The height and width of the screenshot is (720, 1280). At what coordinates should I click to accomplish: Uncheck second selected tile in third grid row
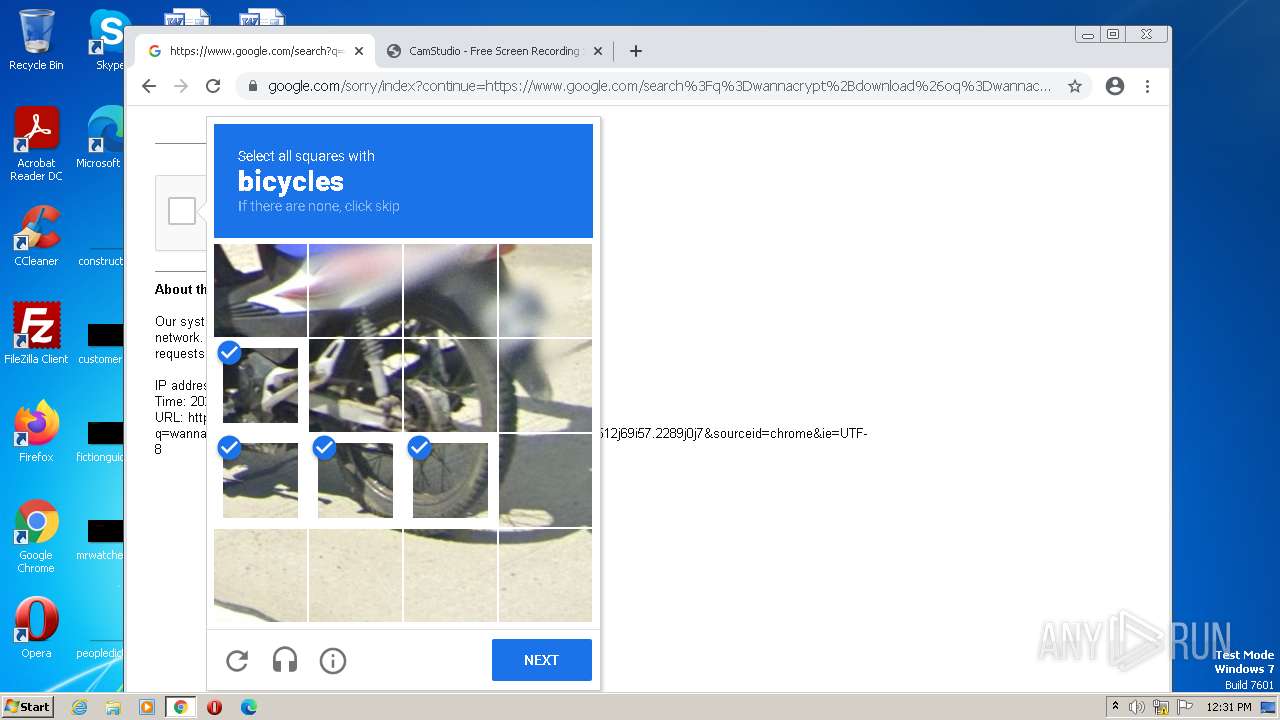[x=355, y=480]
